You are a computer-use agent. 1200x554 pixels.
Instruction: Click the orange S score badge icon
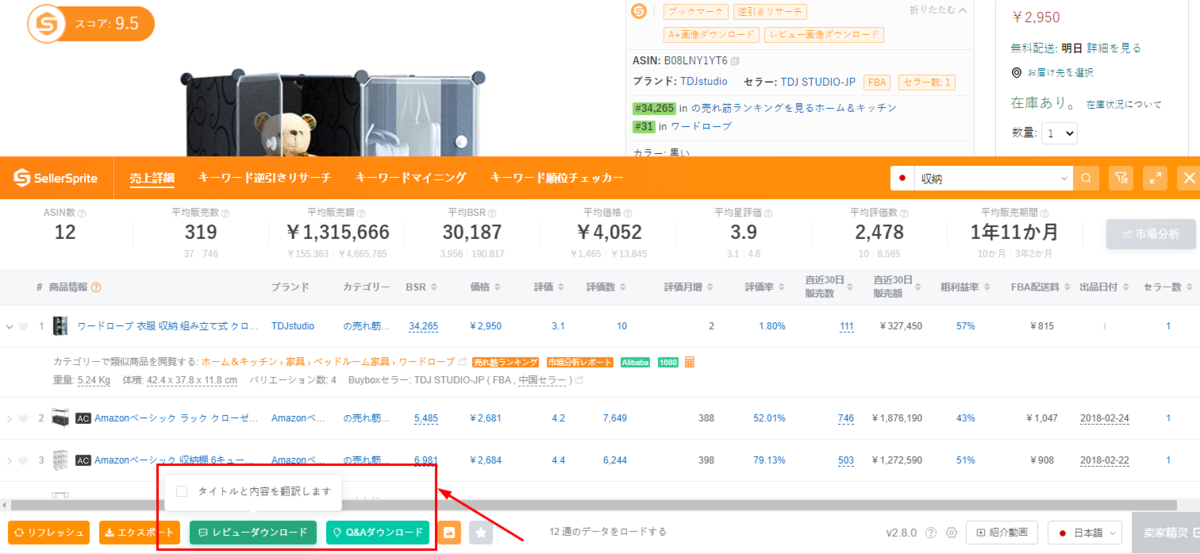click(45, 24)
